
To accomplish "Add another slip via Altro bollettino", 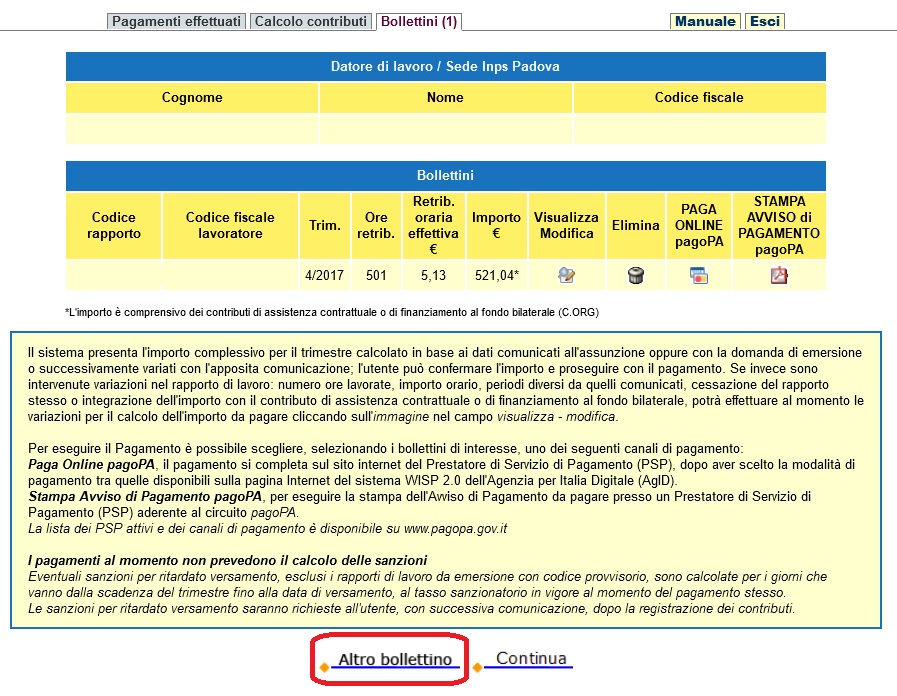I will pyautogui.click(x=394, y=660).
